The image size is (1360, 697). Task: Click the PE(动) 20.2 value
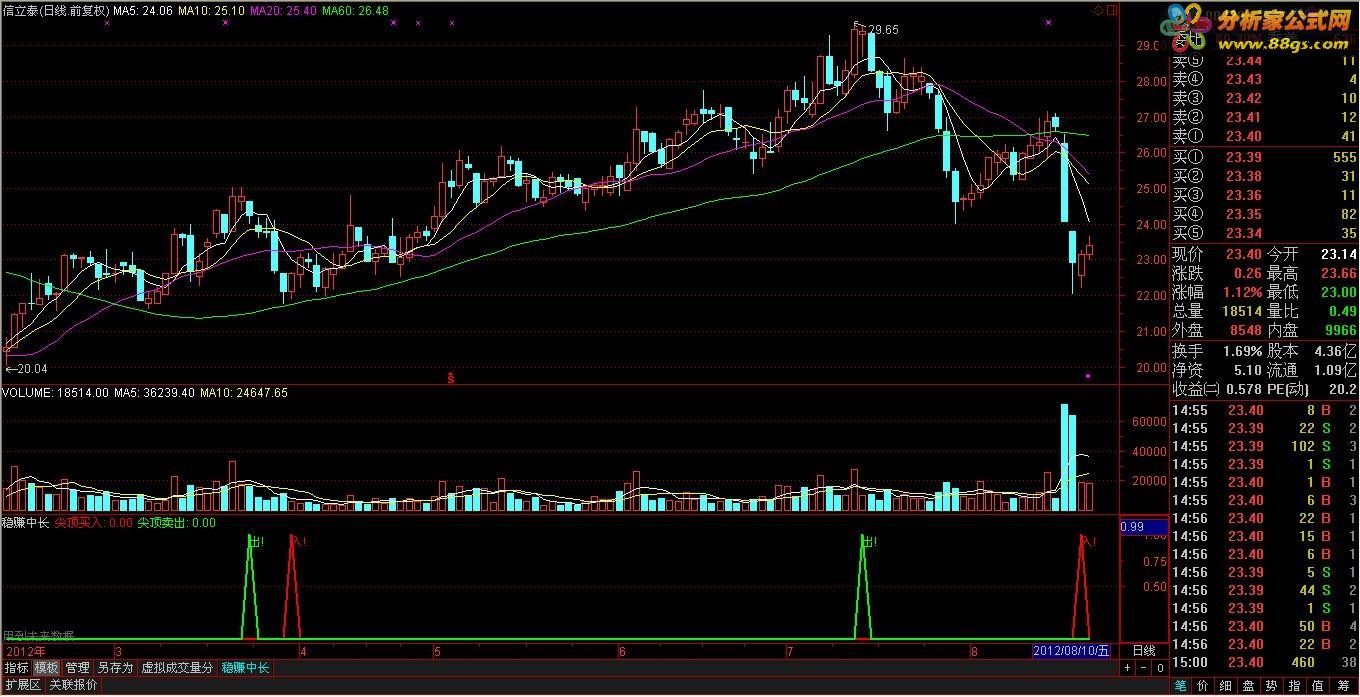click(1343, 389)
